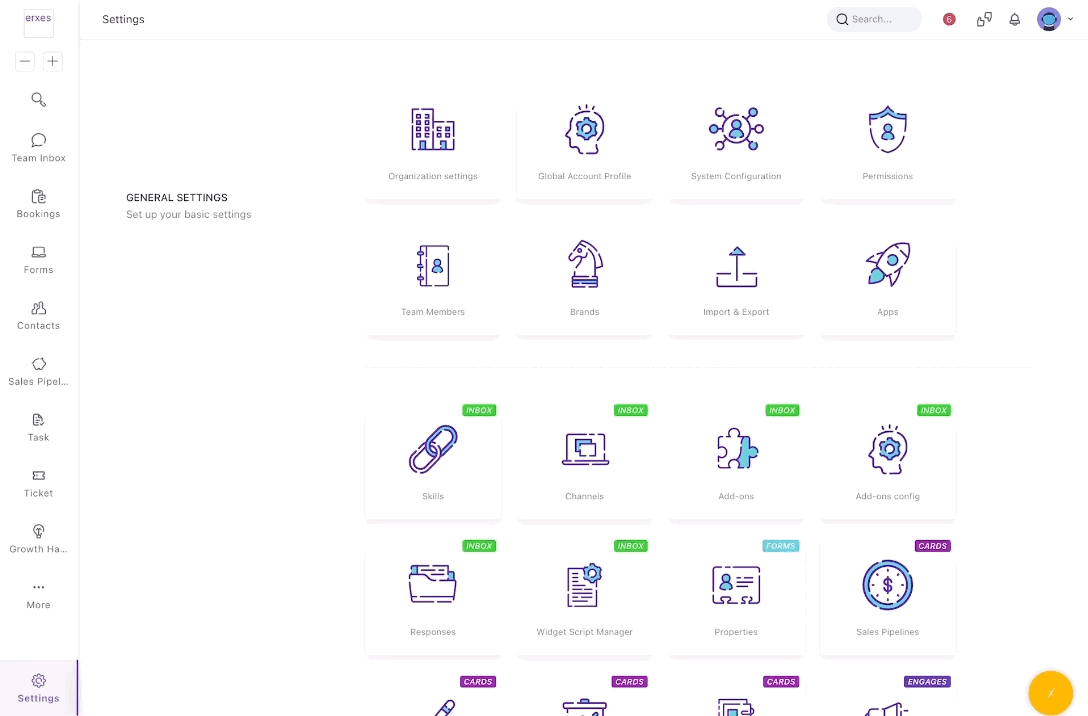Click the Organization settings label
The image size is (1088, 716).
click(x=433, y=176)
